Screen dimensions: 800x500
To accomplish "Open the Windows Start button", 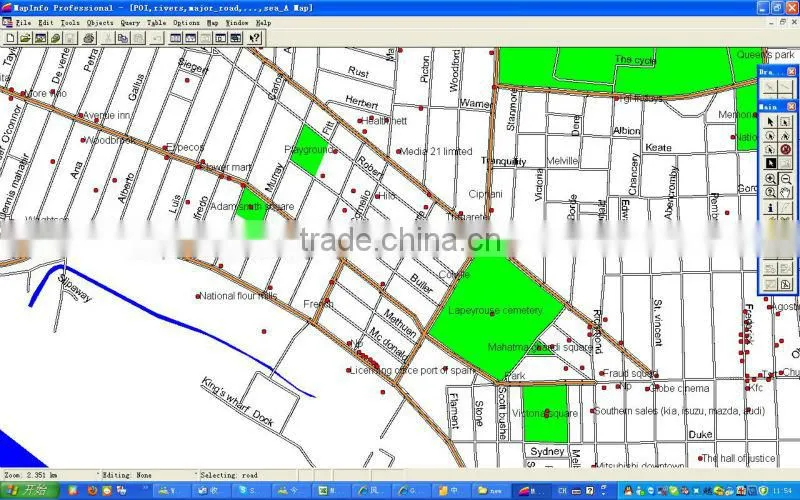I will [30, 490].
